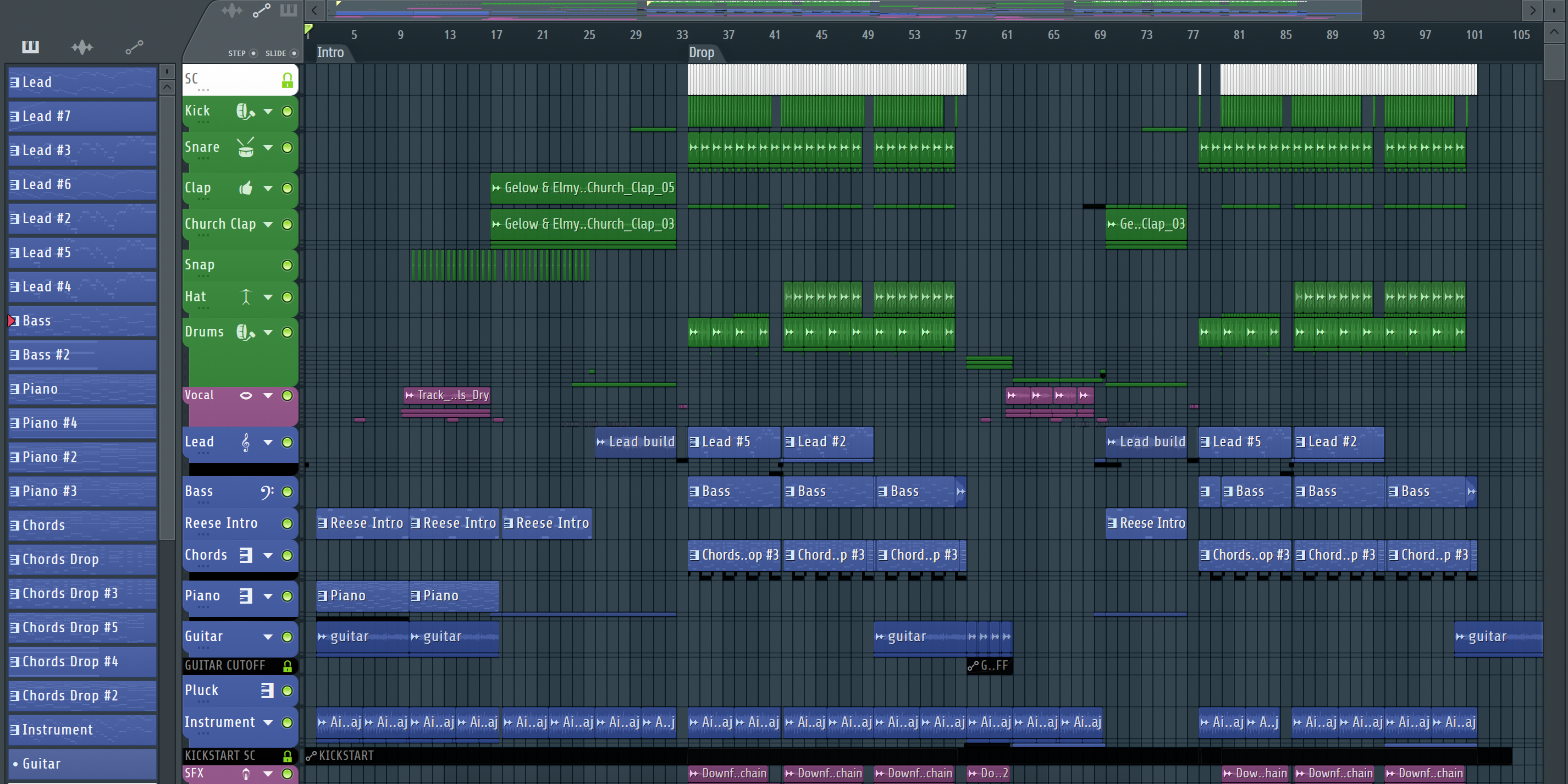
Task: Click the Pluck track piano roll icon
Action: pos(267,691)
